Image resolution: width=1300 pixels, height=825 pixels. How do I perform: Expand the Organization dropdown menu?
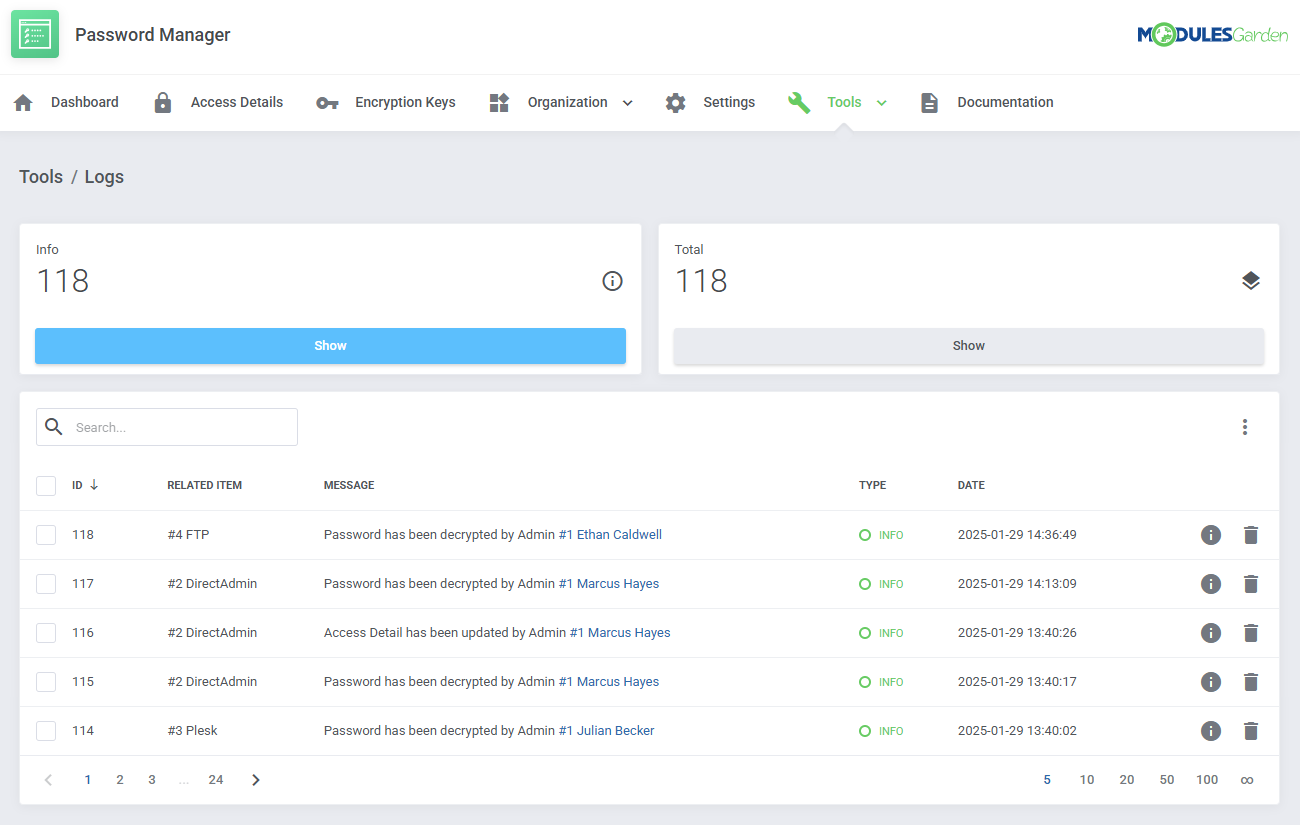[628, 103]
